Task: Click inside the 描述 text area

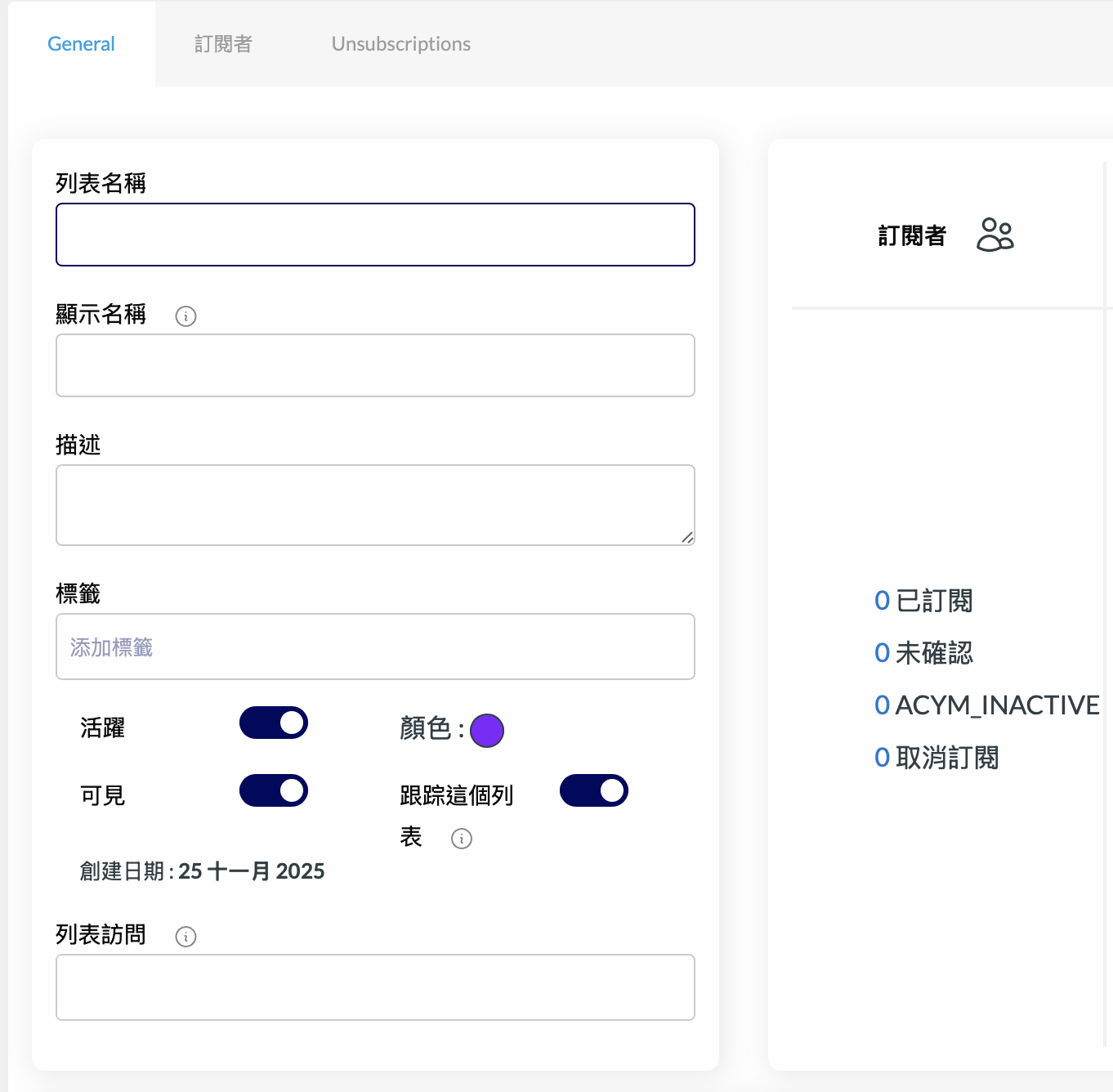Action: pyautogui.click(x=375, y=504)
